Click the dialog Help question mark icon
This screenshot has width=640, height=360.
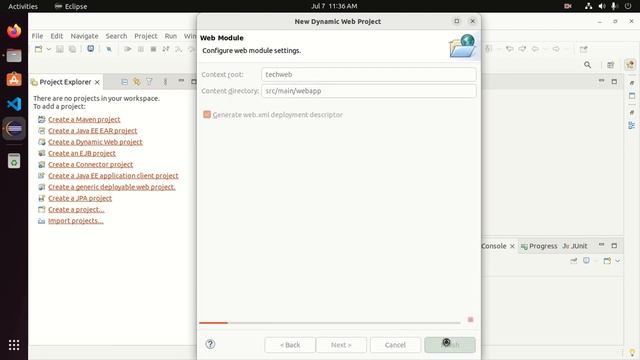coord(210,344)
